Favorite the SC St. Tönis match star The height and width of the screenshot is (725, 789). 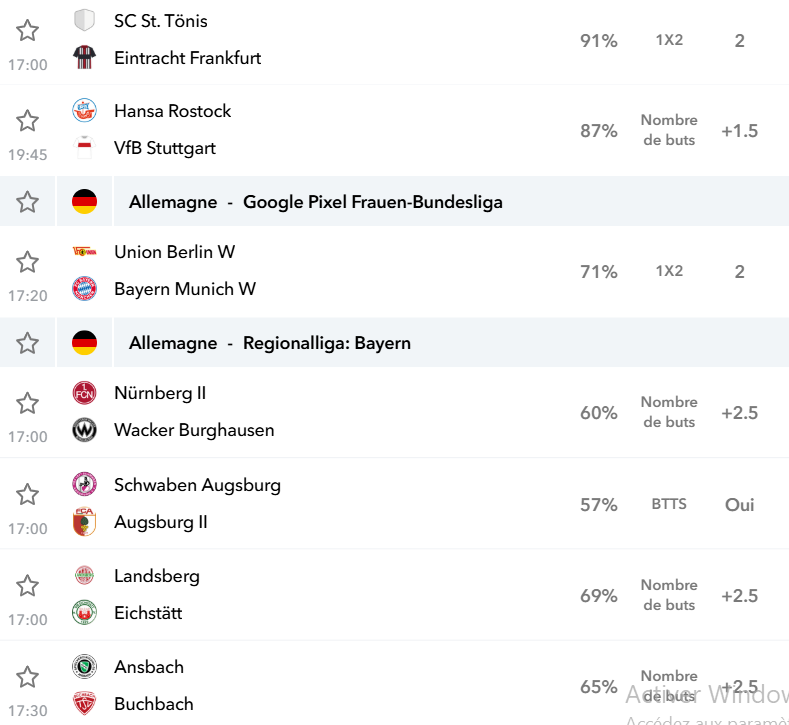27,31
